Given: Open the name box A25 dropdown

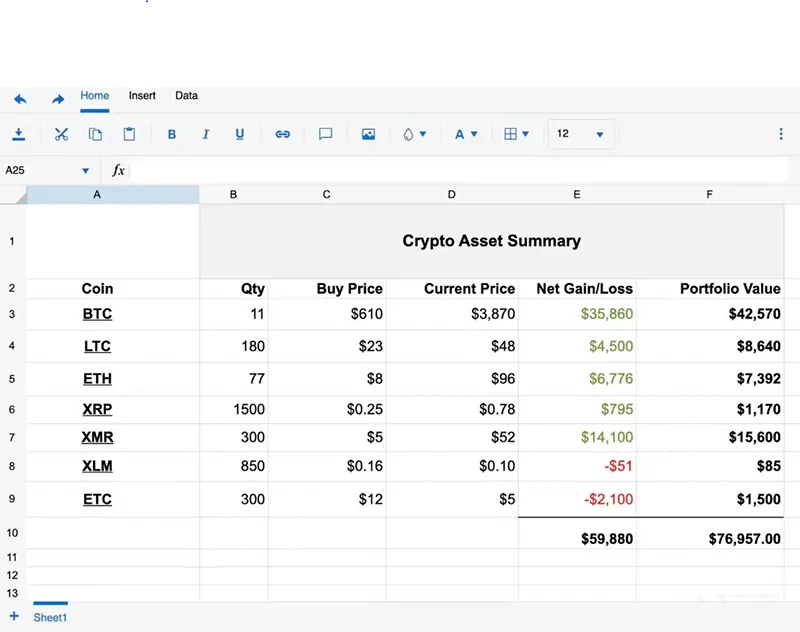Looking at the screenshot, I should (85, 171).
